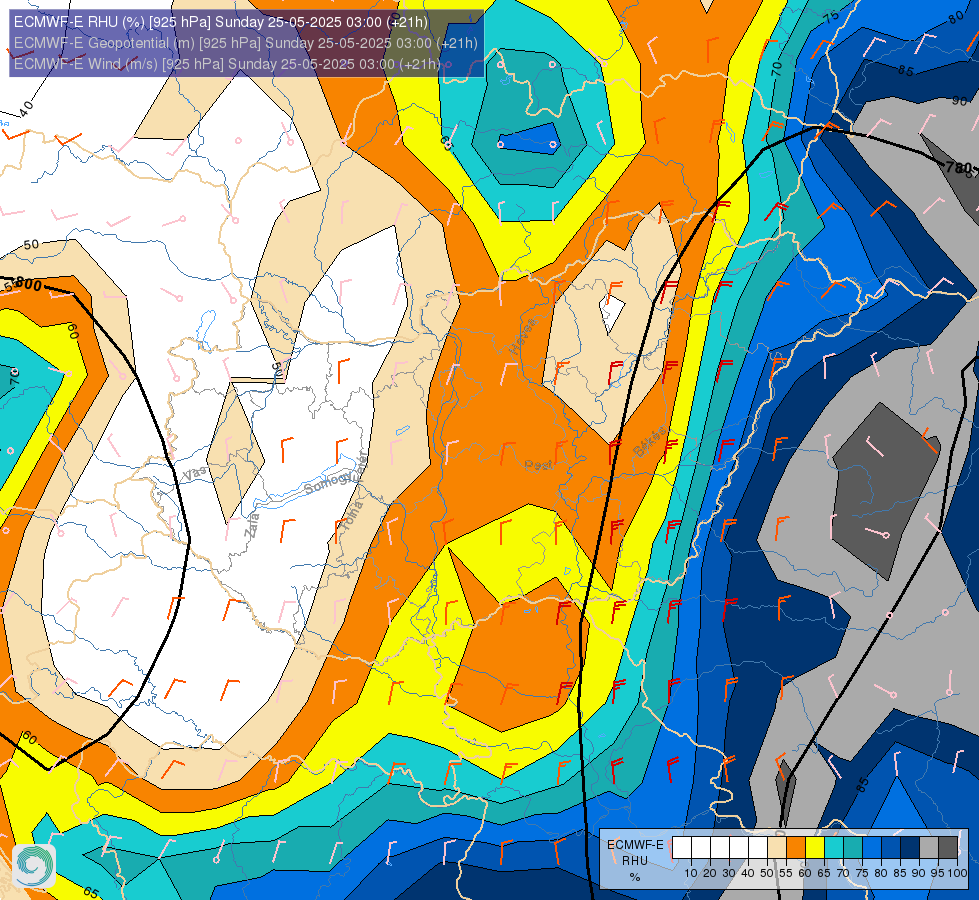
Task: Click the Heves county label on map
Action: pyautogui.click(x=522, y=335)
